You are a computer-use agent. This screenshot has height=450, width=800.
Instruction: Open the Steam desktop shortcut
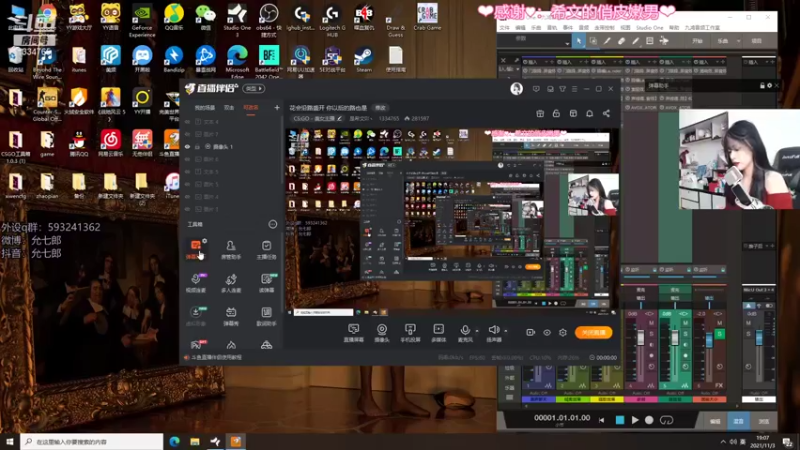point(364,59)
